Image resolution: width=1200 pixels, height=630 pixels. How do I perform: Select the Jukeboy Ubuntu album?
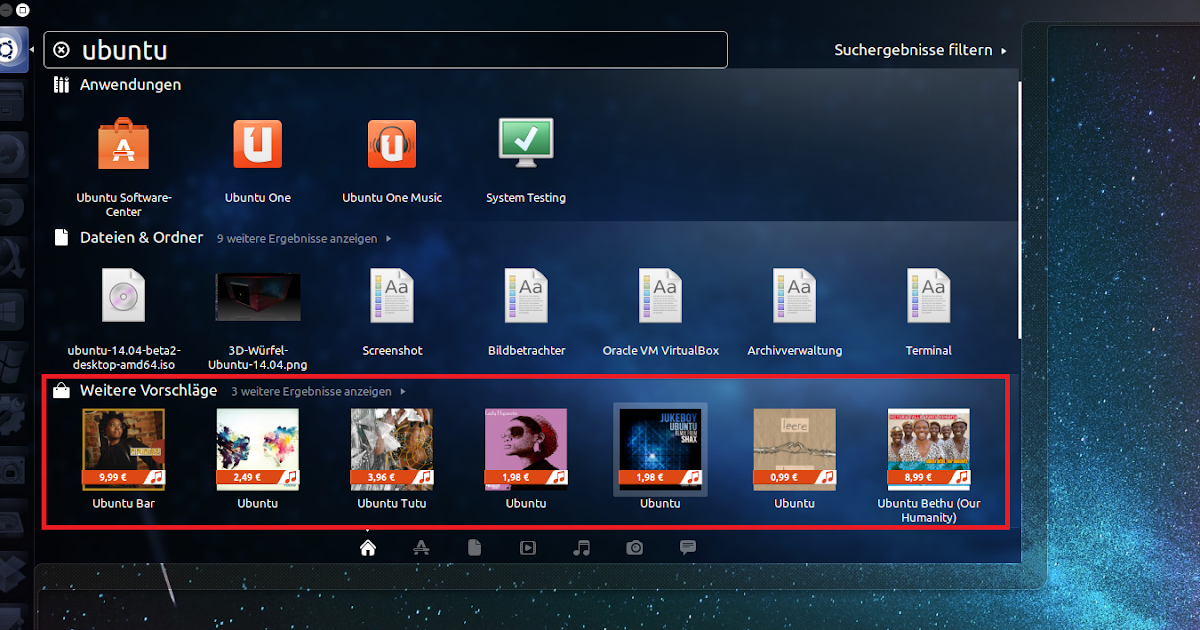coord(660,458)
